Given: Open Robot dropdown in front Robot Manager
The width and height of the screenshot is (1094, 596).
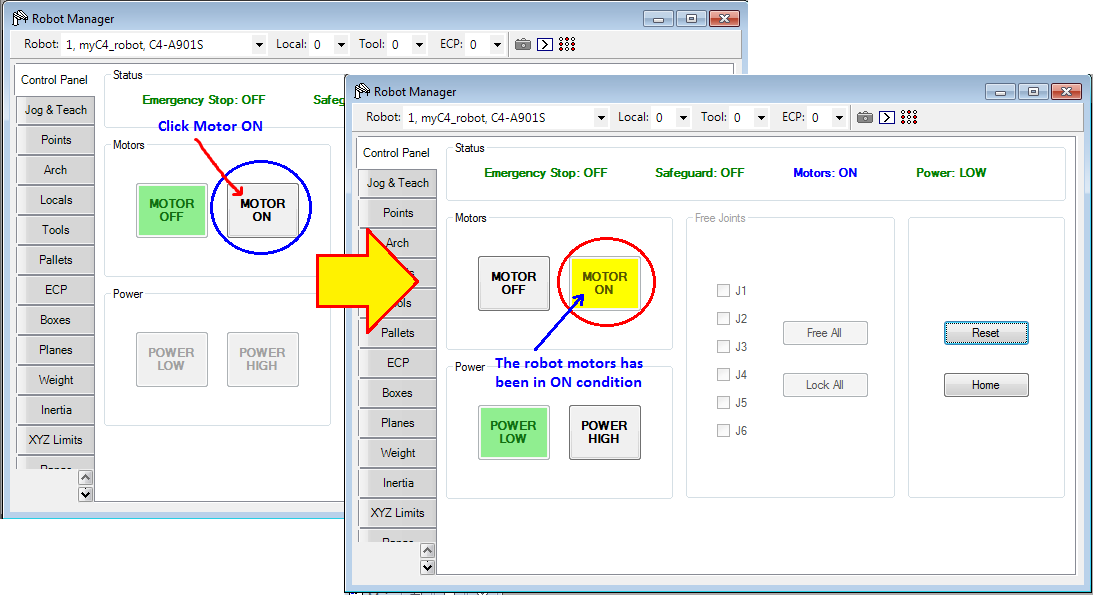Looking at the screenshot, I should tap(601, 117).
